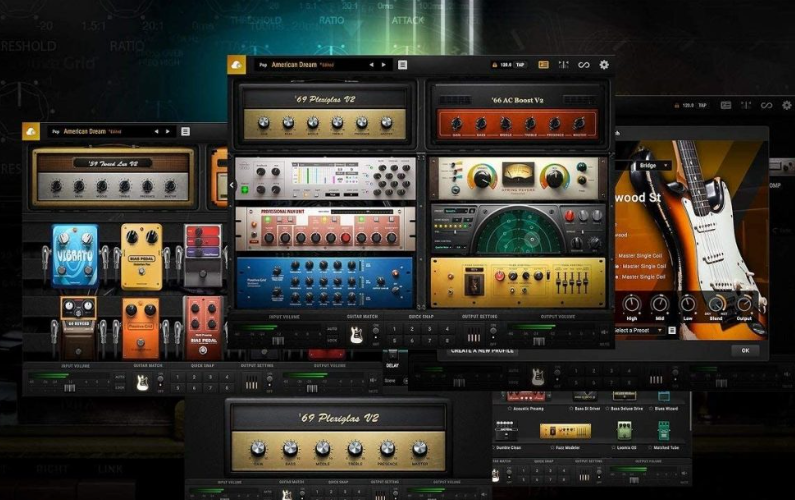
Task: Favorite the Blues Wizard pedal star checkbox
Action: [x=652, y=409]
